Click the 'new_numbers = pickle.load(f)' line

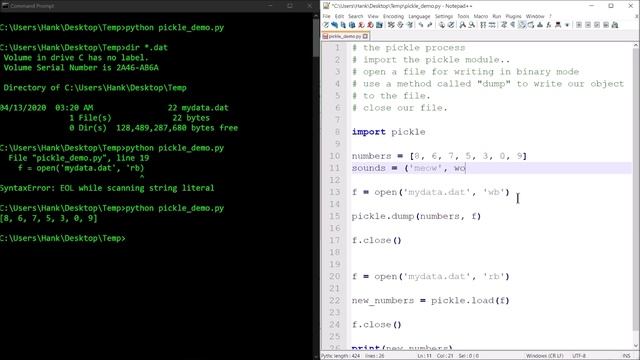tap(431, 300)
